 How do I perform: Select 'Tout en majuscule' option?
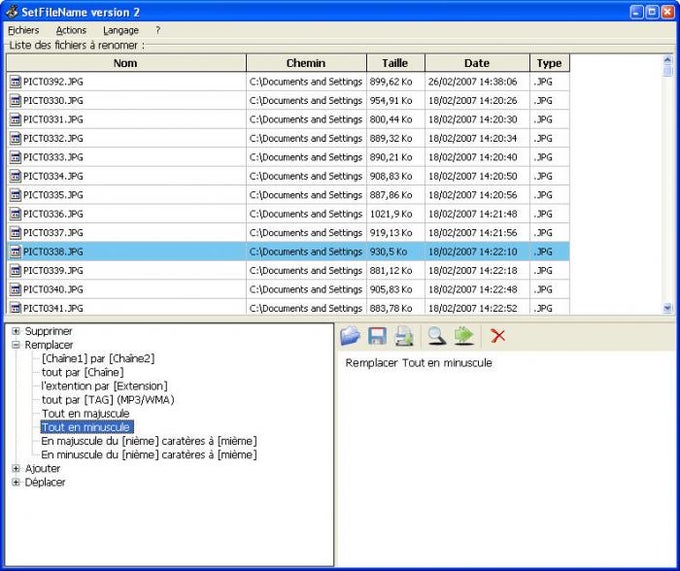tap(85, 413)
